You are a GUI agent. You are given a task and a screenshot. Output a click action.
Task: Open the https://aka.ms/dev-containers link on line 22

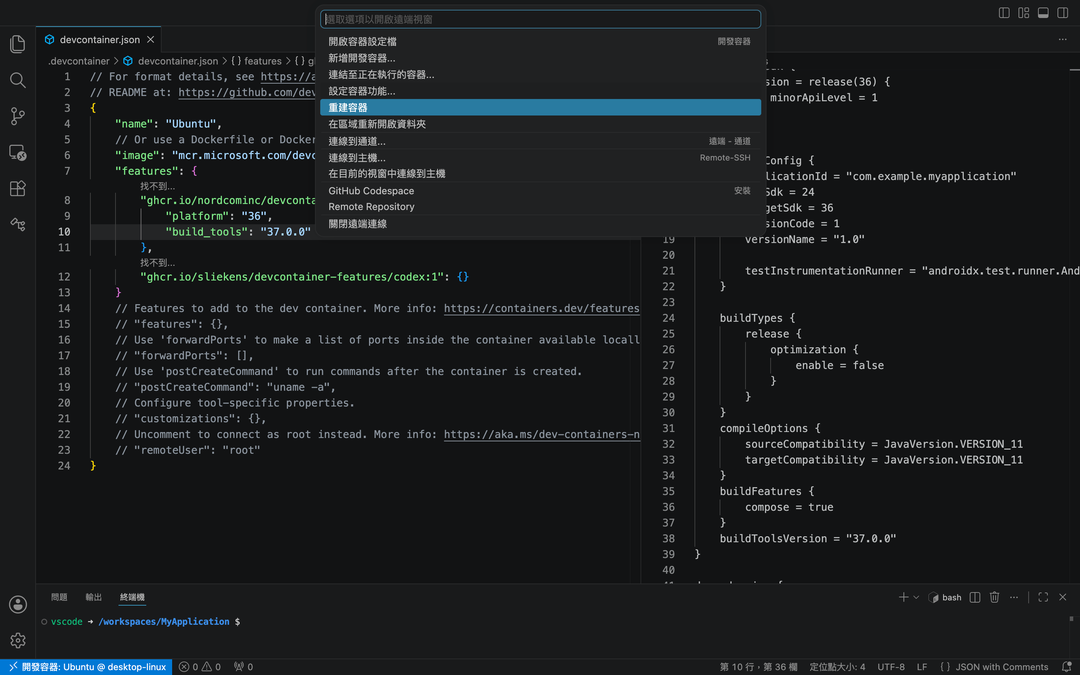[x=541, y=434]
